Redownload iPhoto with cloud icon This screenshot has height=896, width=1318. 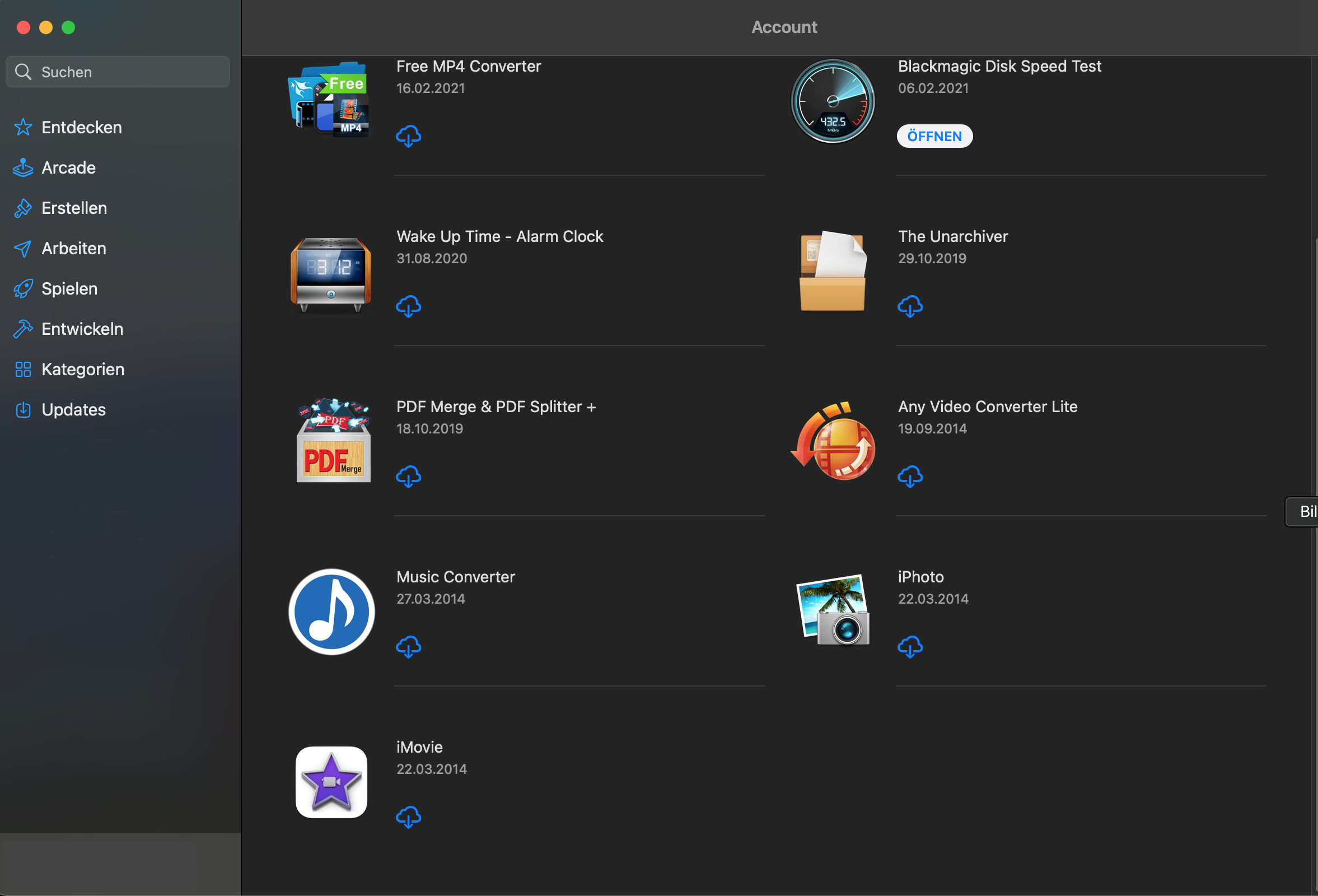coord(910,646)
